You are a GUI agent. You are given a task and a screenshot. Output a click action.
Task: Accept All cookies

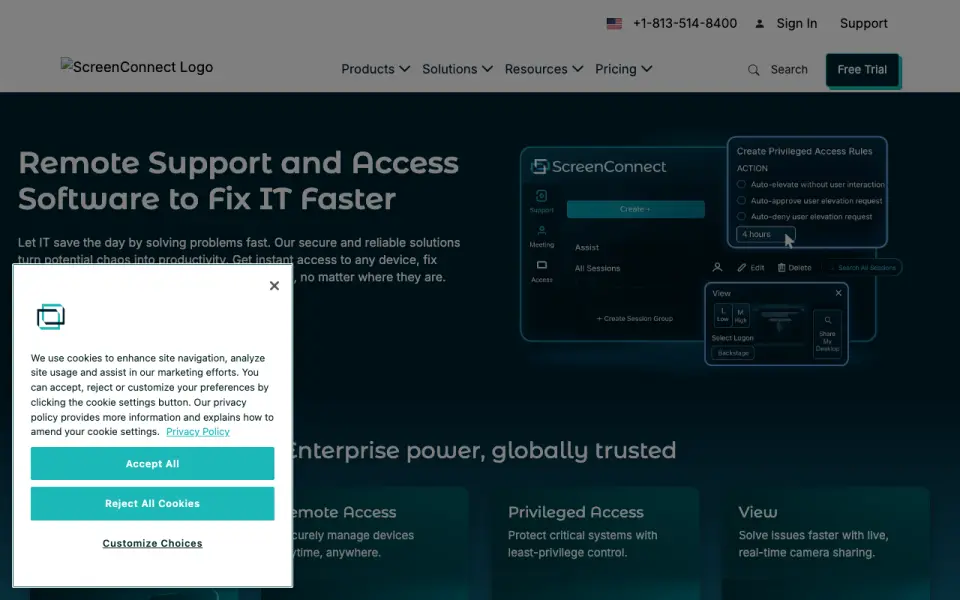click(x=152, y=463)
